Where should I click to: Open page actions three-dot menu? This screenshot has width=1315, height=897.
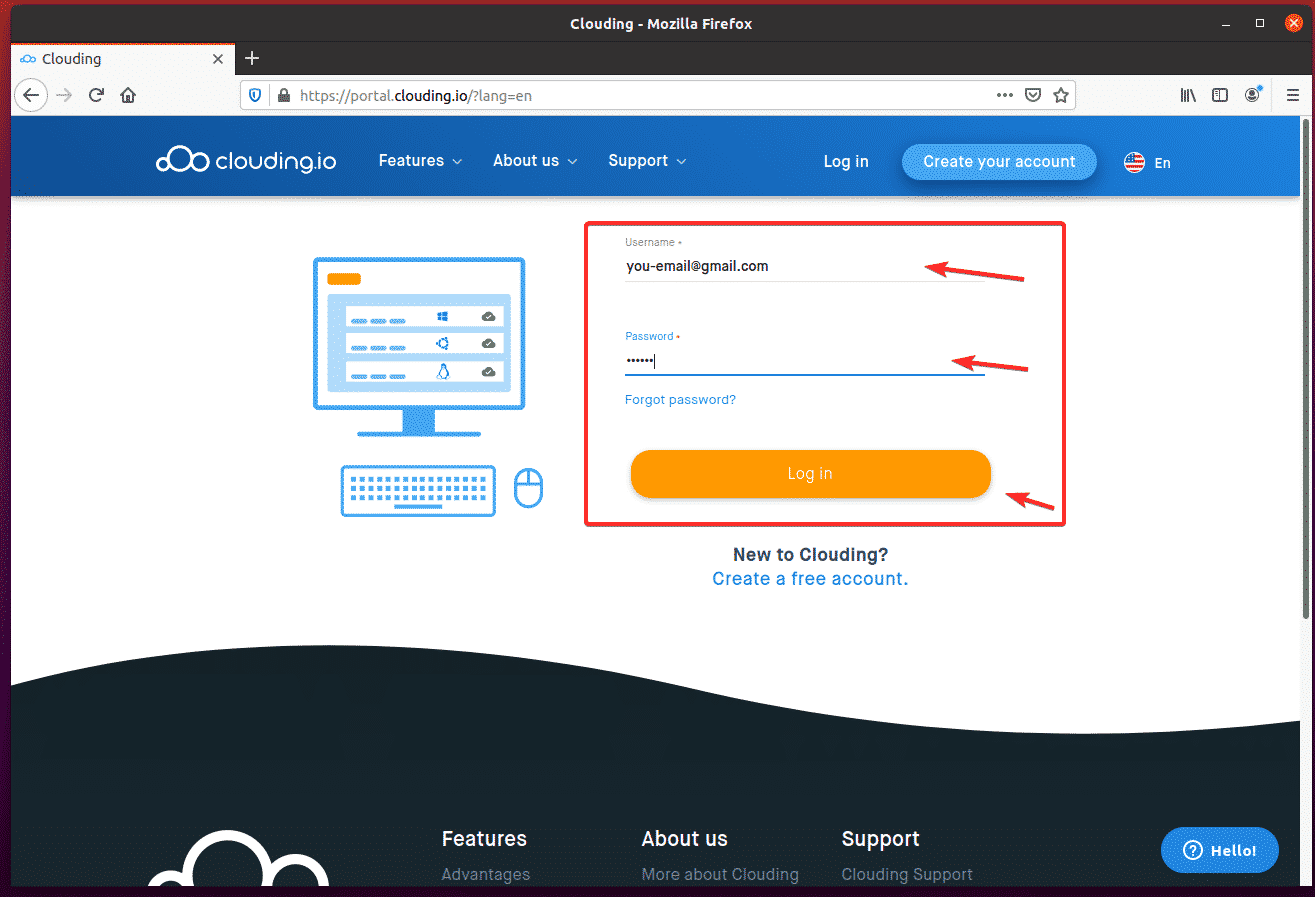1005,95
